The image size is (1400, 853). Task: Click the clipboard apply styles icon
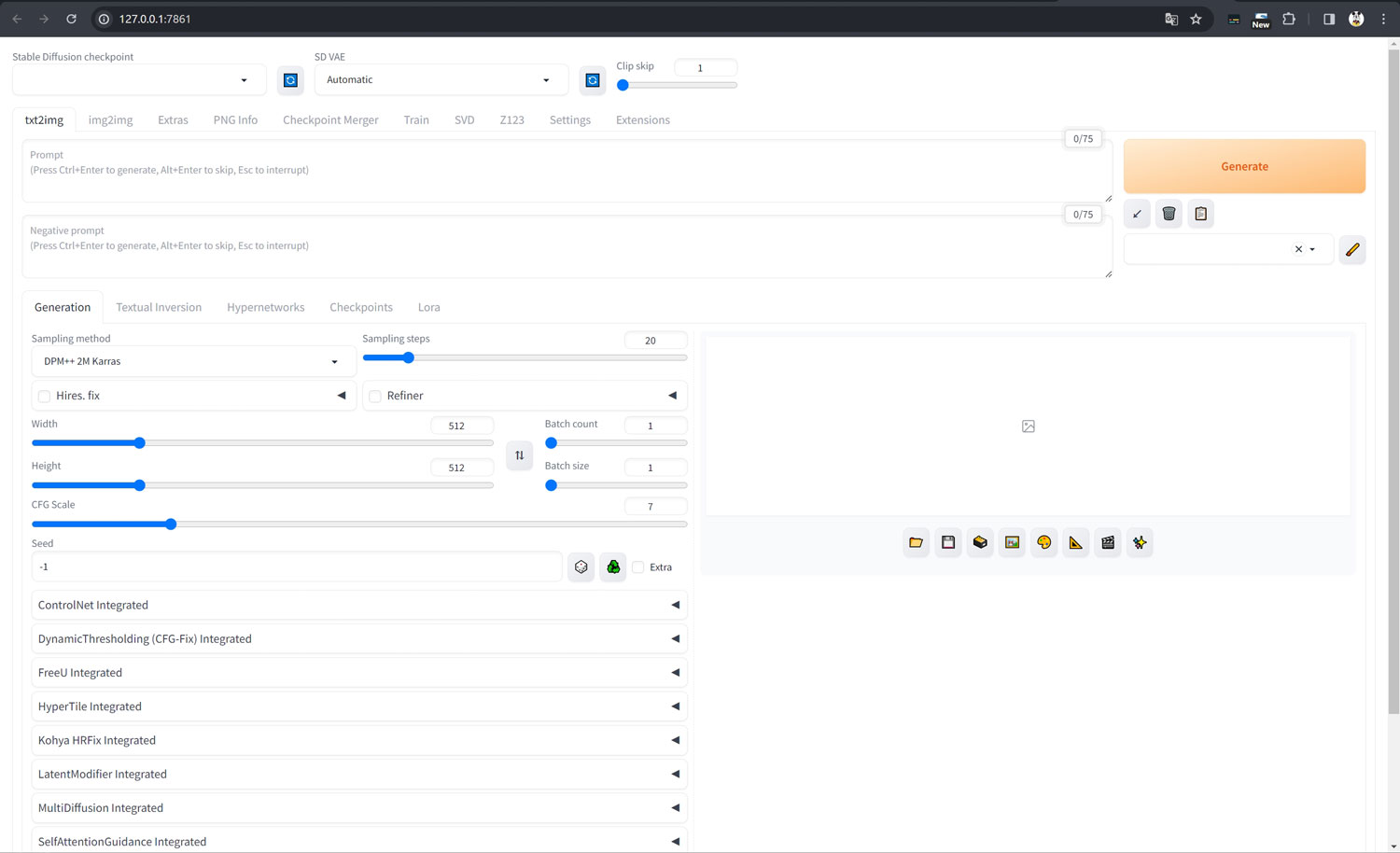tap(1201, 214)
